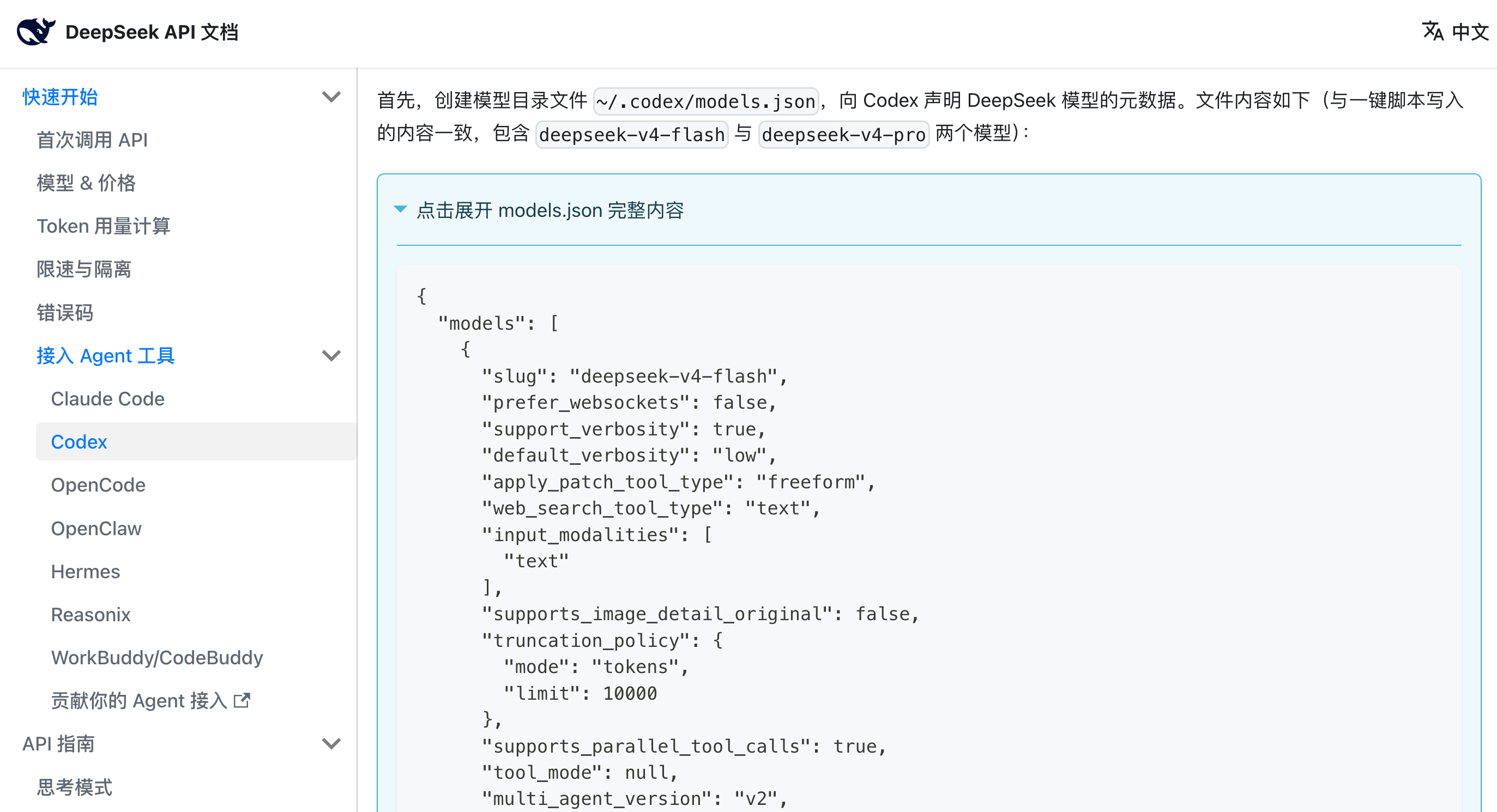Click the "input_modalities": [ line
The width and height of the screenshot is (1497, 812).
point(596,535)
